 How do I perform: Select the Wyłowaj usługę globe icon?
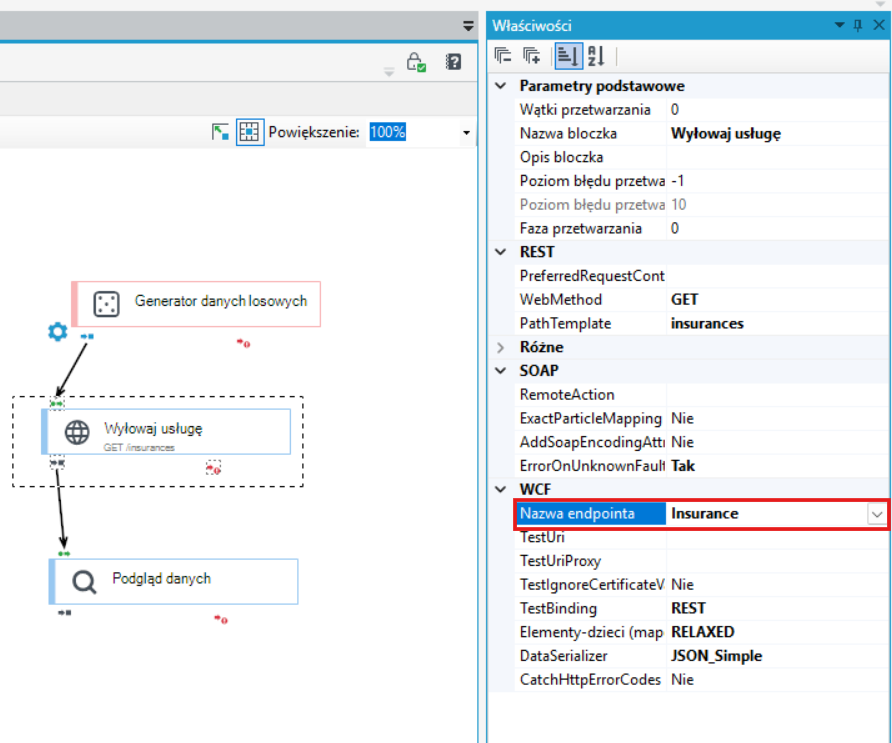(77, 432)
